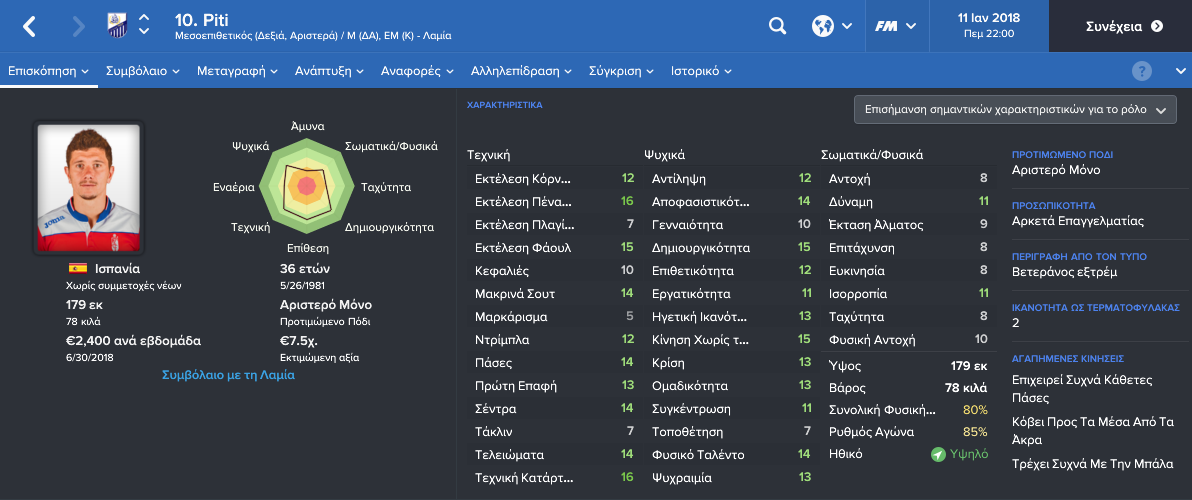Click the arrow icon in Συνέχεια
The width and height of the screenshot is (1192, 500).
point(1157,26)
